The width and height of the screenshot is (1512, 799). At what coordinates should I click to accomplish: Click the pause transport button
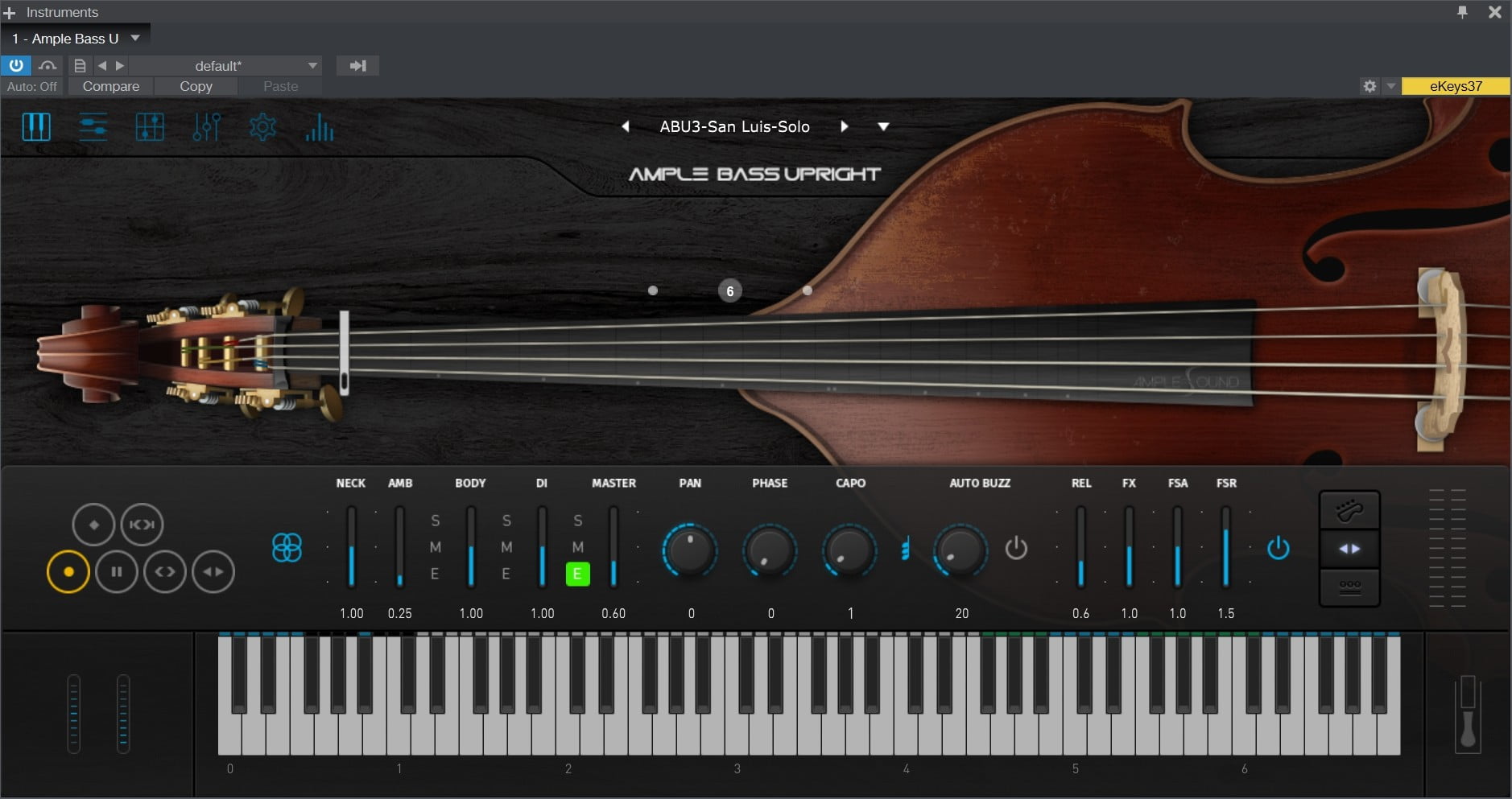tap(117, 572)
